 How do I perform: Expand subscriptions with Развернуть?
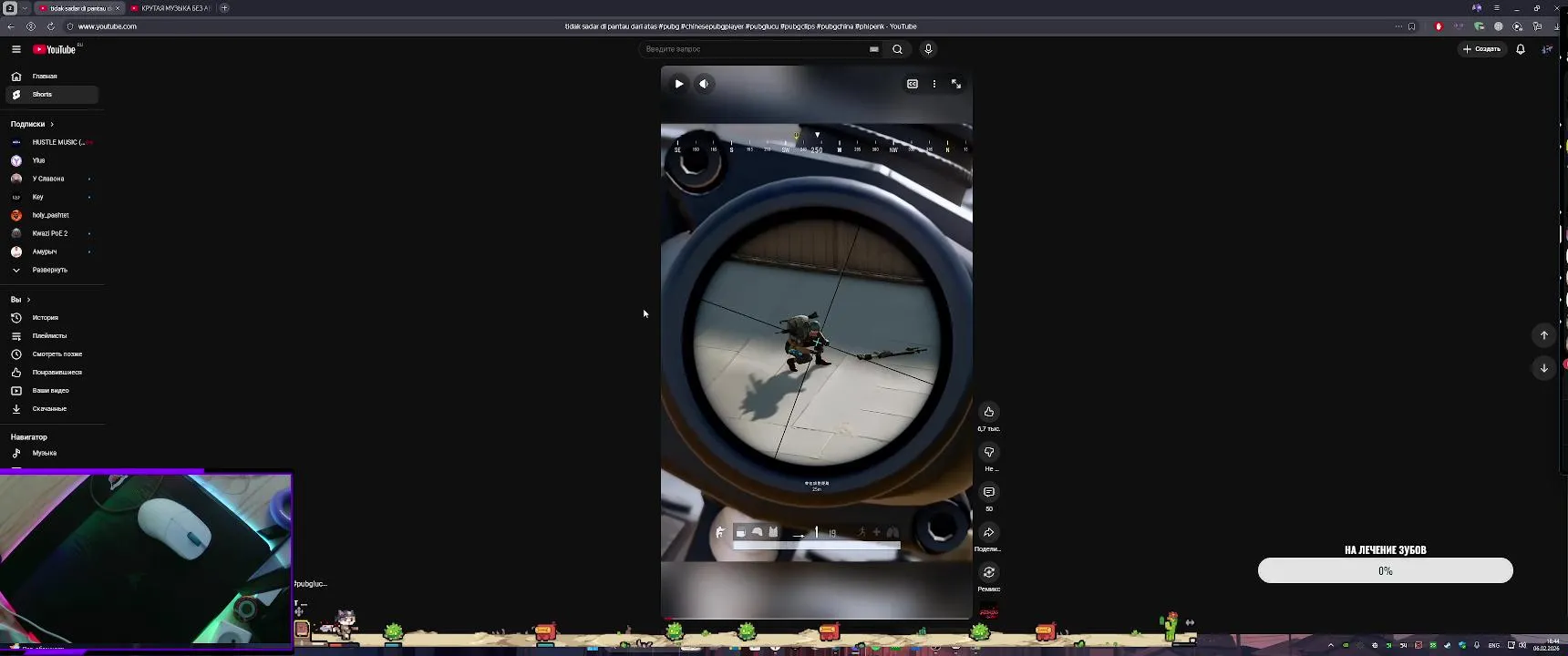click(x=52, y=270)
